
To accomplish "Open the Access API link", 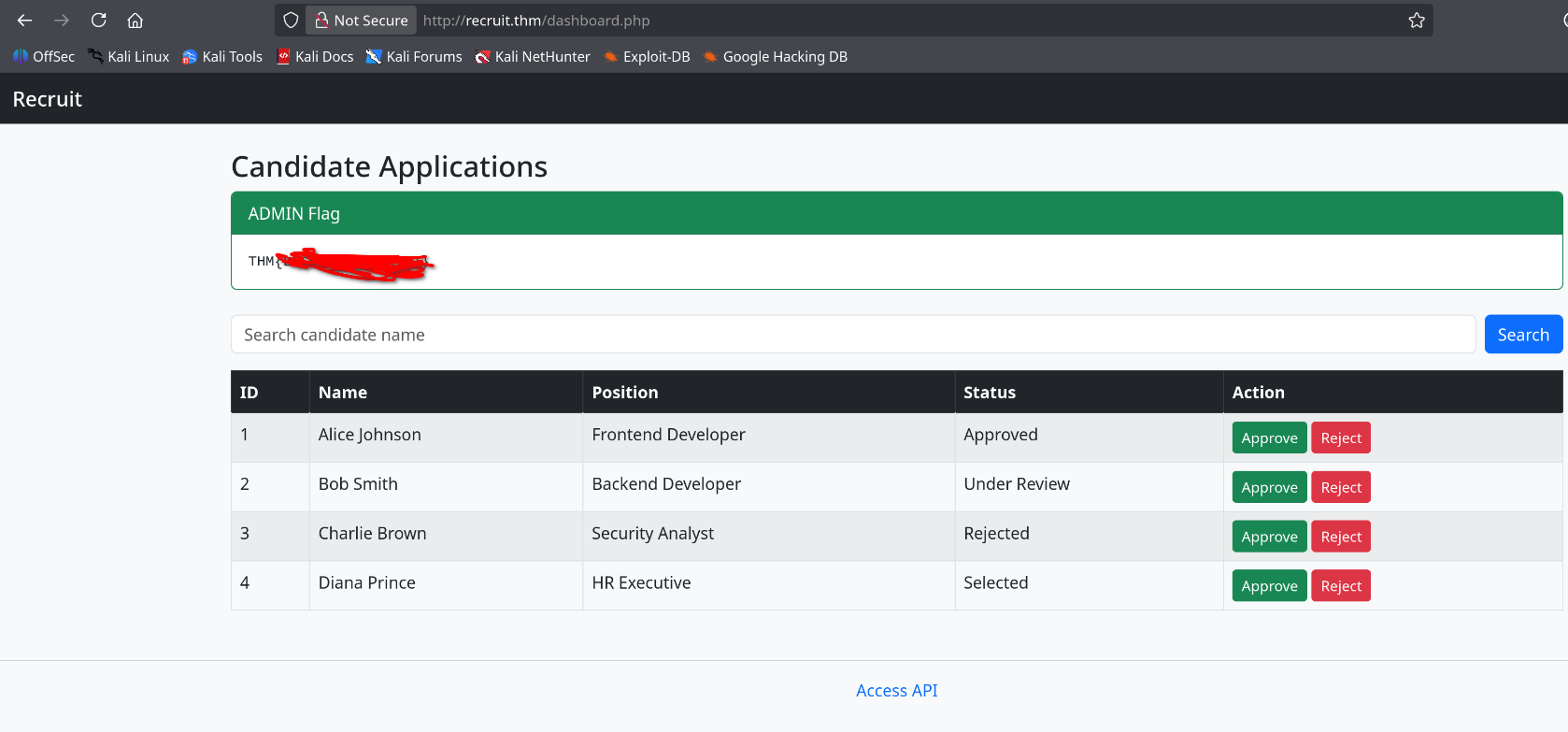I will [x=897, y=691].
